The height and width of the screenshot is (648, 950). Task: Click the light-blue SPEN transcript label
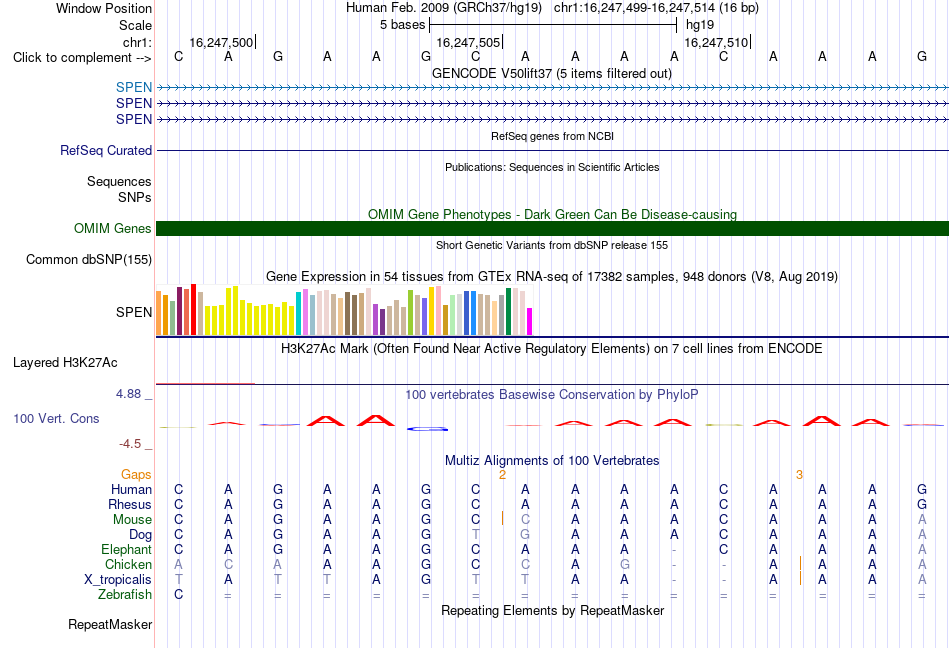point(134,87)
